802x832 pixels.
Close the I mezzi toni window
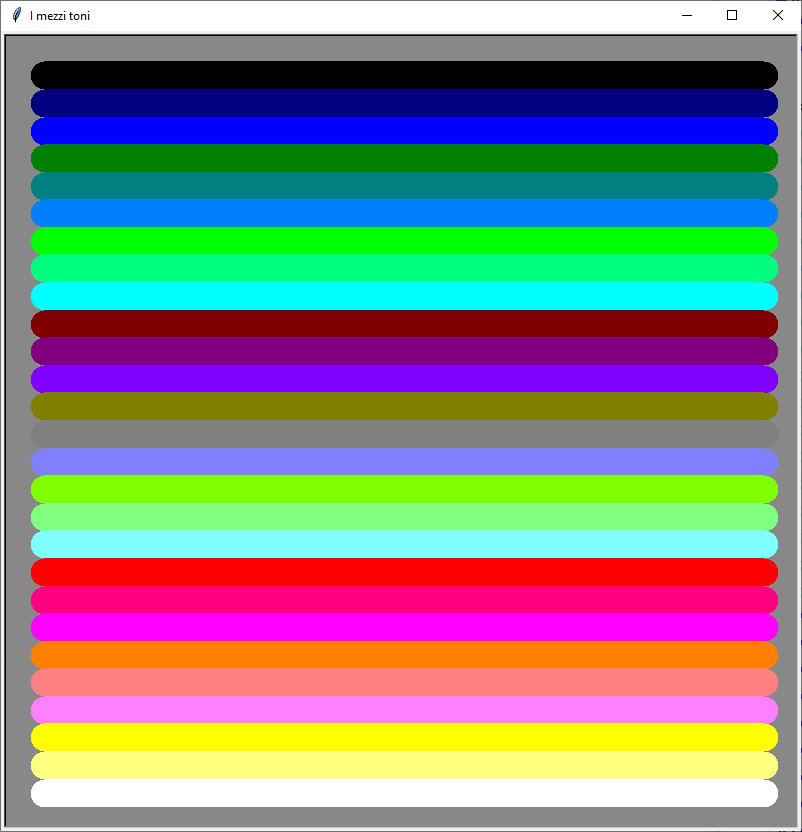[778, 15]
